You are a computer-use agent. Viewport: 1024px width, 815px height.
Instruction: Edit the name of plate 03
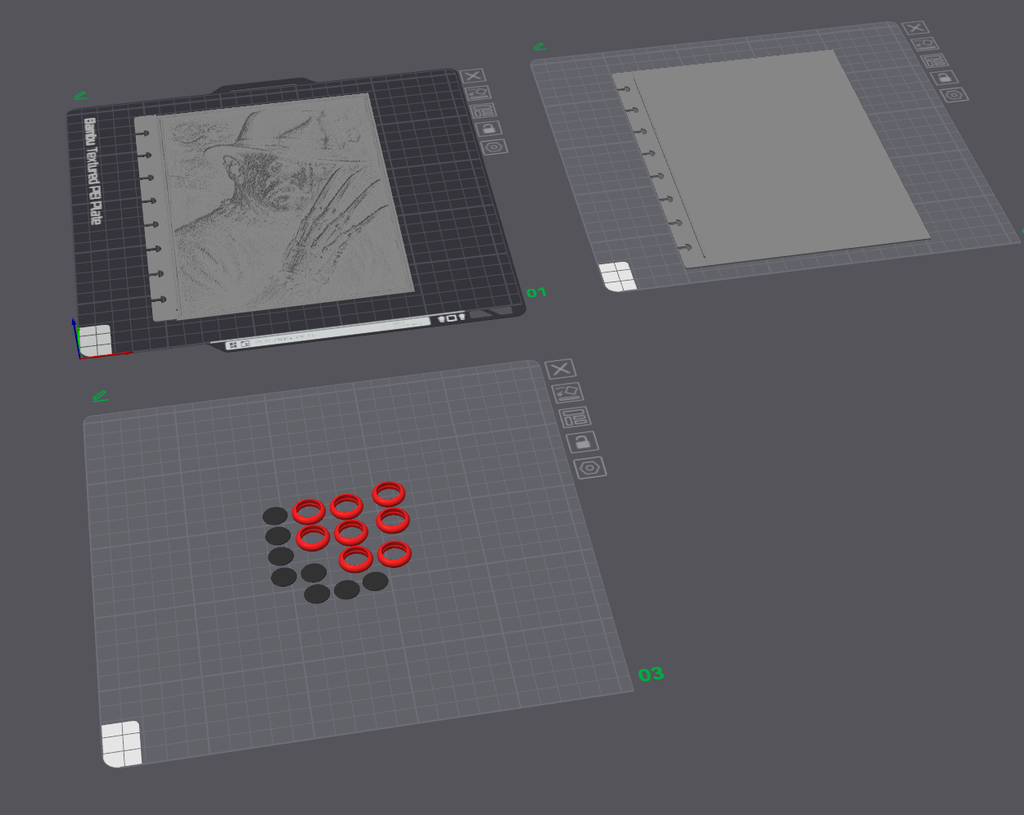pyautogui.click(x=100, y=396)
